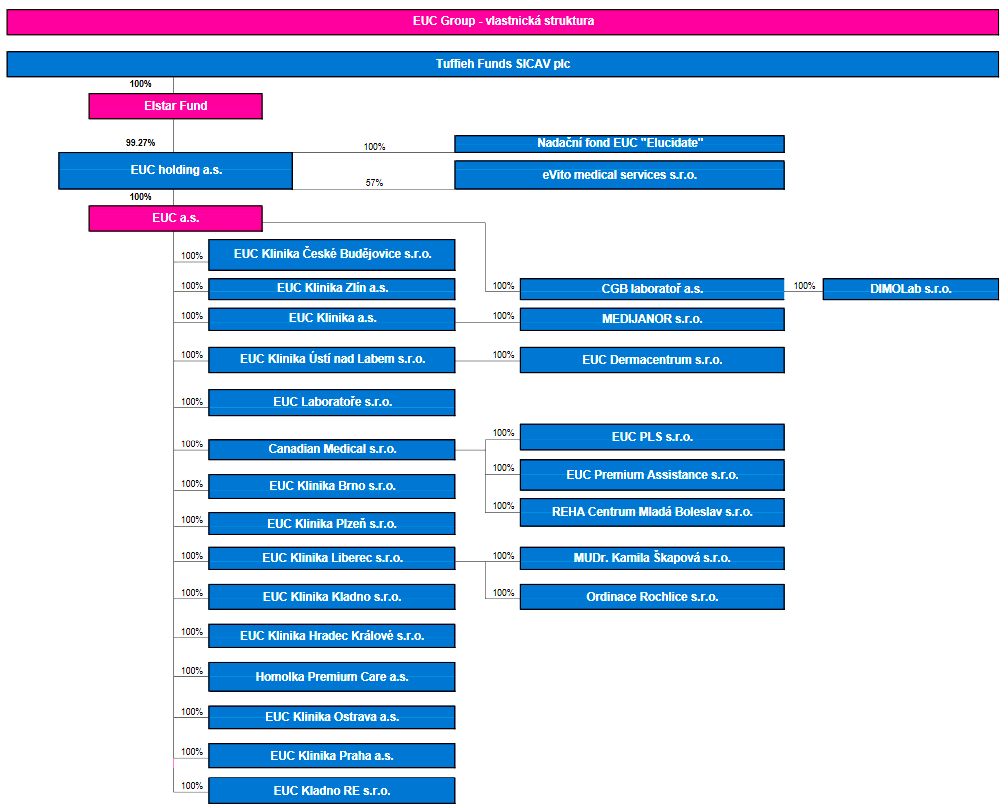Select MUDr. Kamila Škapová s.r.o. box
The height and width of the screenshot is (808, 1008).
pyautogui.click(x=652, y=558)
